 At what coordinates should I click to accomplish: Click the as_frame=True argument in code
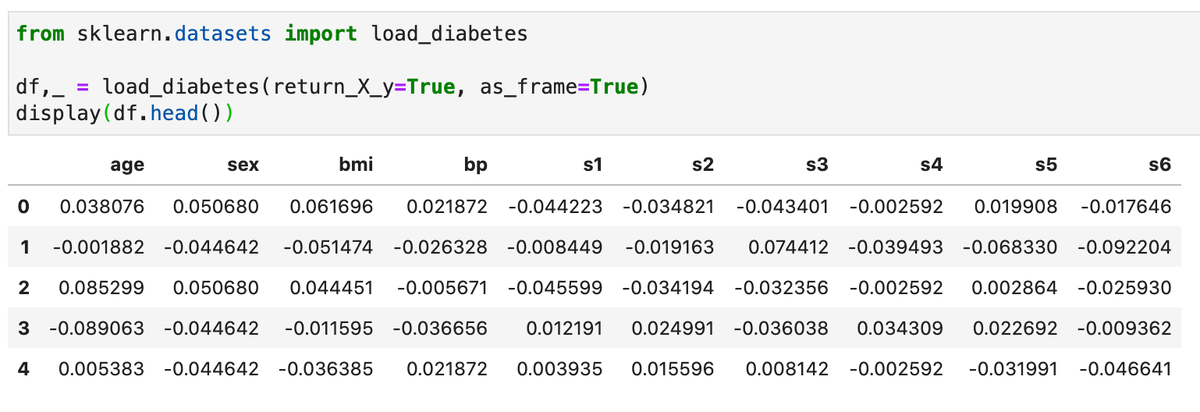tap(560, 87)
